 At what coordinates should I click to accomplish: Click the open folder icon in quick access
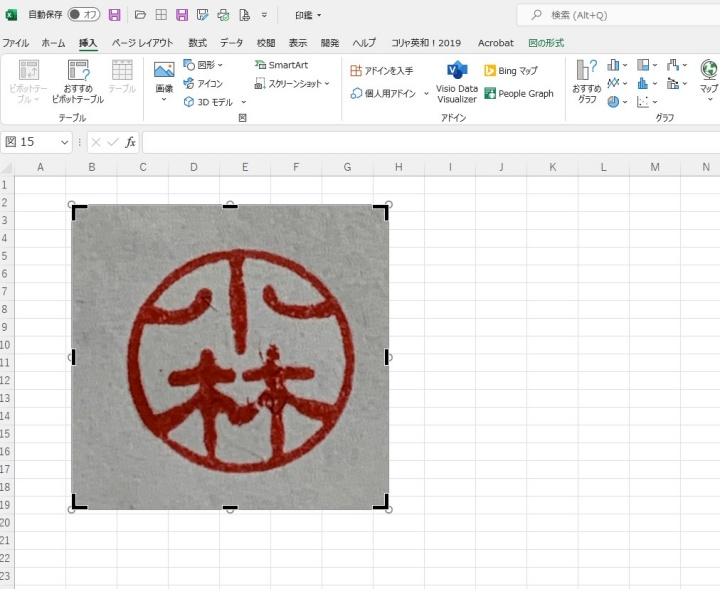140,15
